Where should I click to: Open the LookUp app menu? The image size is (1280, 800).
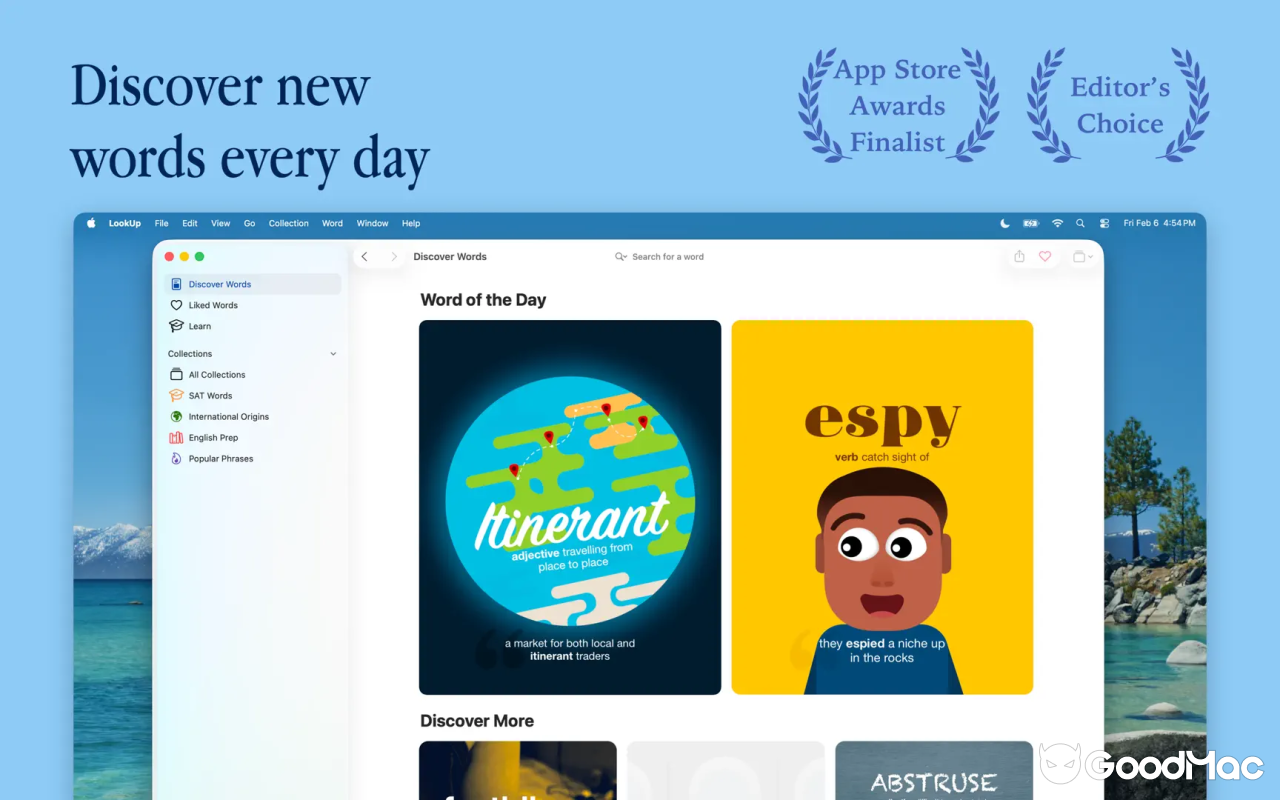[125, 223]
